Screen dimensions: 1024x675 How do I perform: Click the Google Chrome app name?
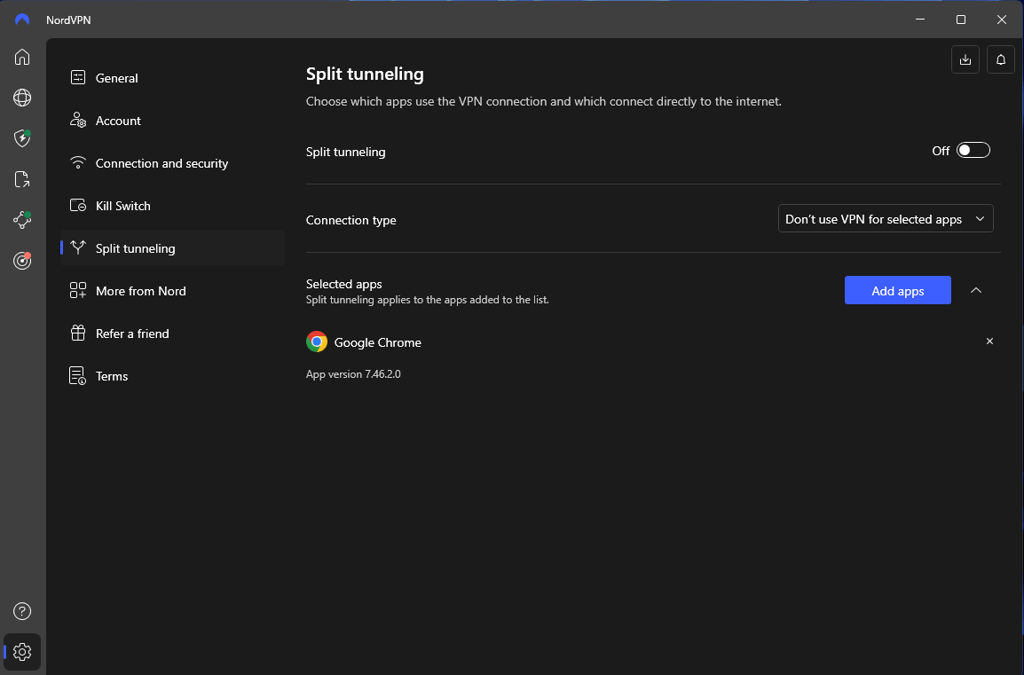[377, 342]
